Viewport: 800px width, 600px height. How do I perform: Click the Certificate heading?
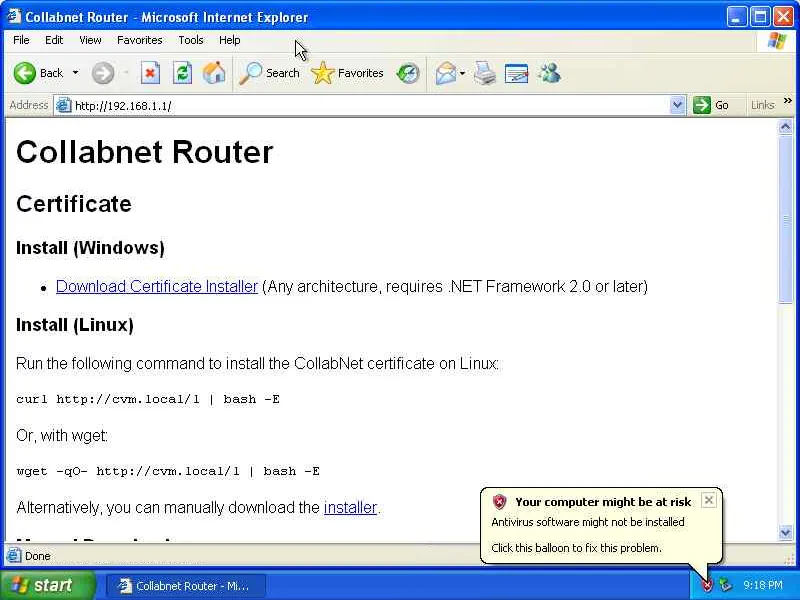[74, 204]
